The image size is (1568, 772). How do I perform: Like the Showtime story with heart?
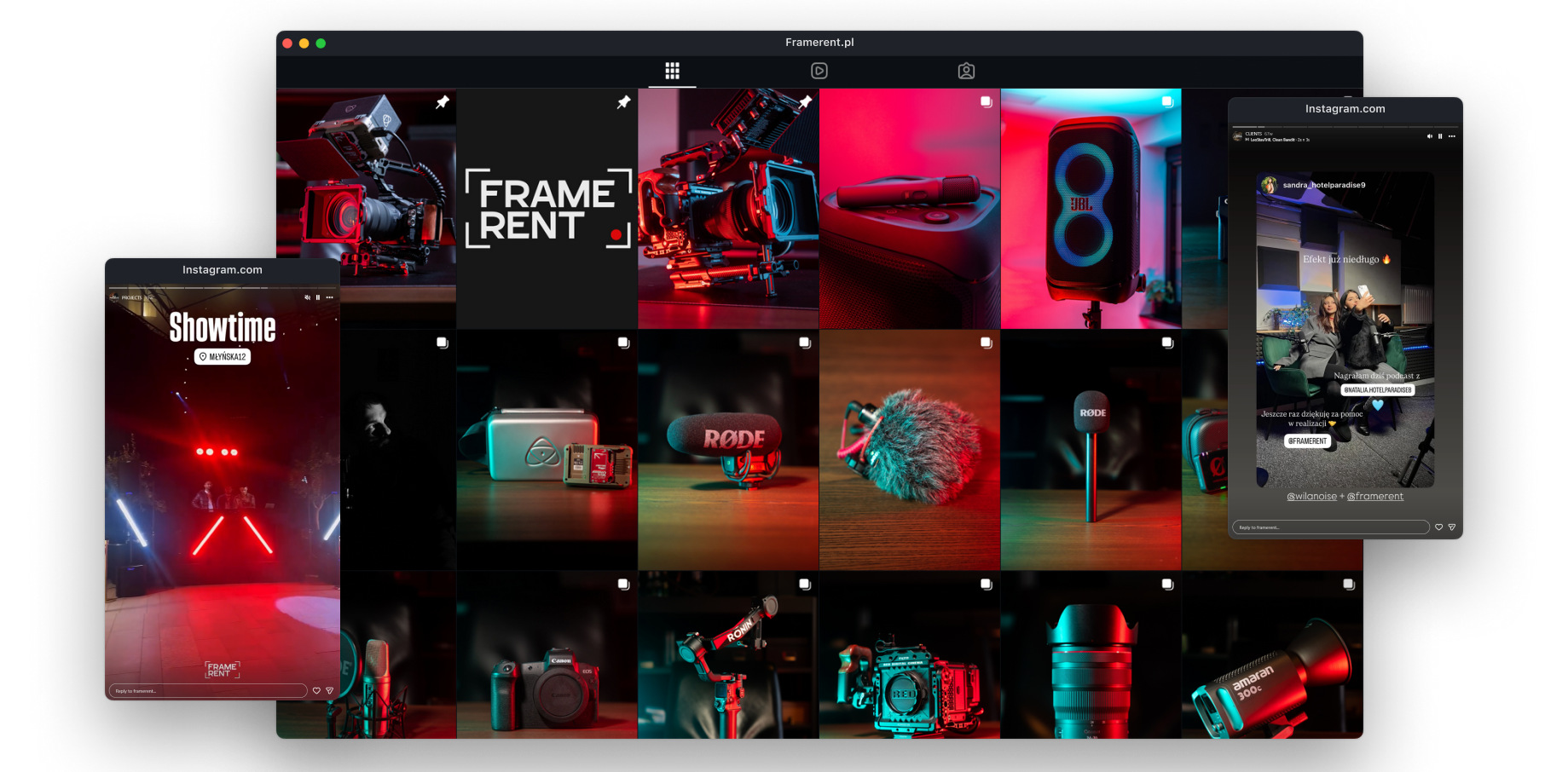pos(316,691)
